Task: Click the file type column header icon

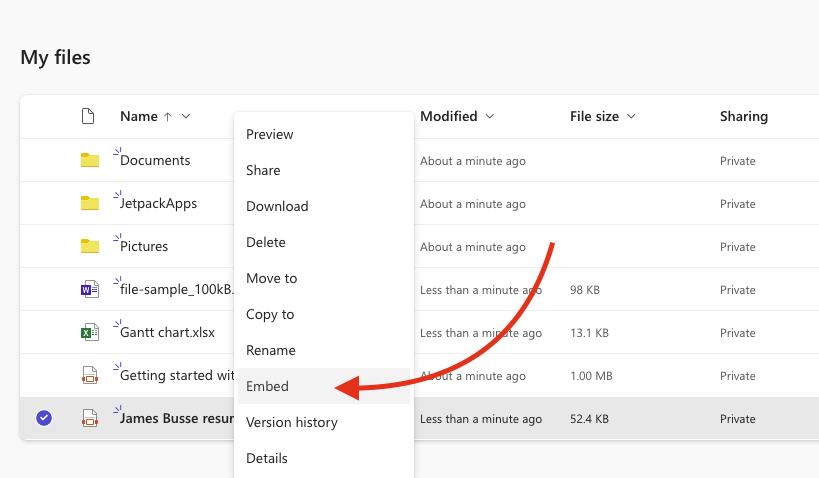Action: coord(88,116)
